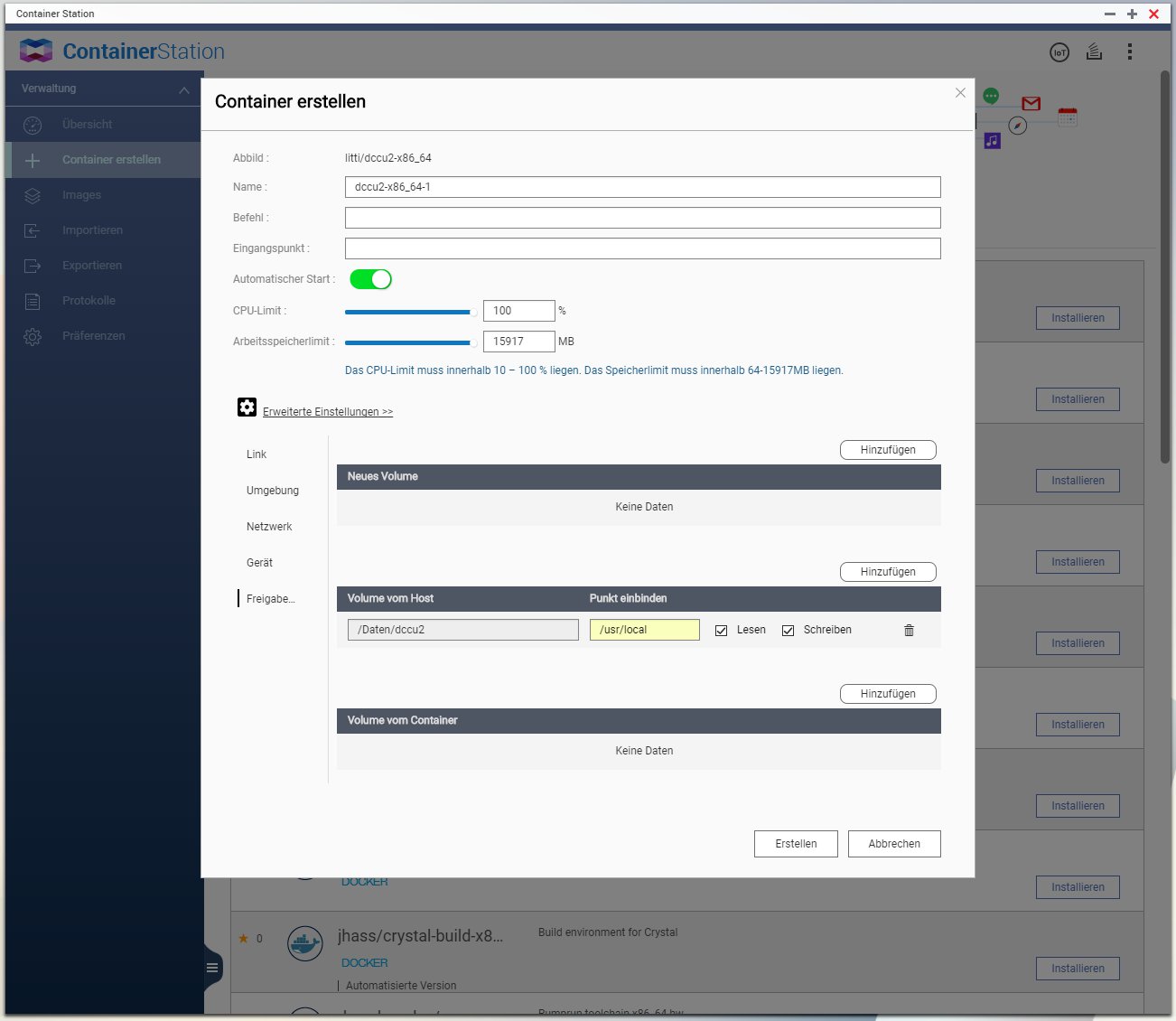The height and width of the screenshot is (1021, 1176).
Task: Click the Name input field
Action: click(643, 187)
